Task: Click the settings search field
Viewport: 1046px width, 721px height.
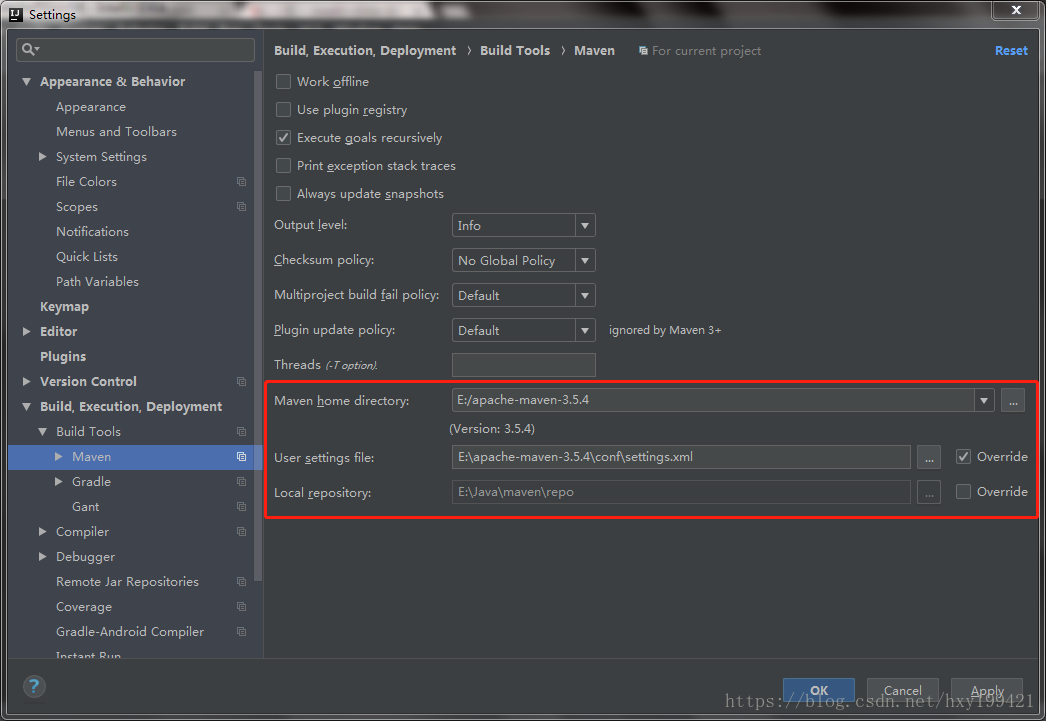Action: pos(135,49)
